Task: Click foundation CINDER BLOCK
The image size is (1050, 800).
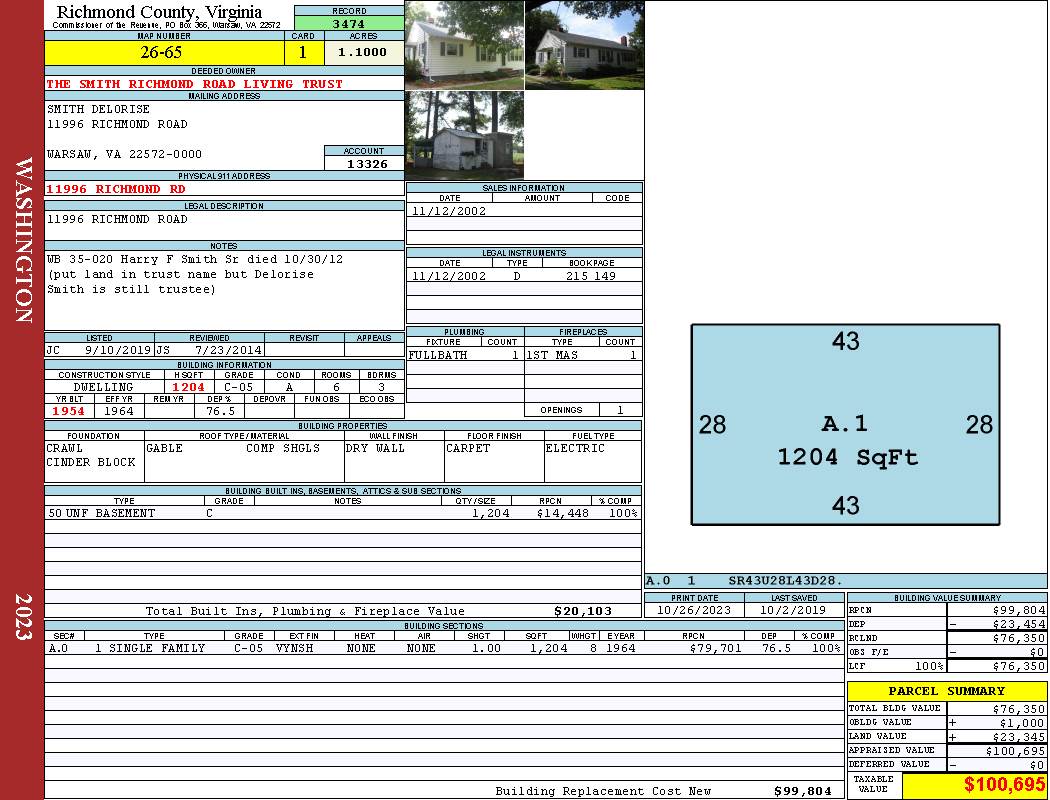Action: point(91,462)
